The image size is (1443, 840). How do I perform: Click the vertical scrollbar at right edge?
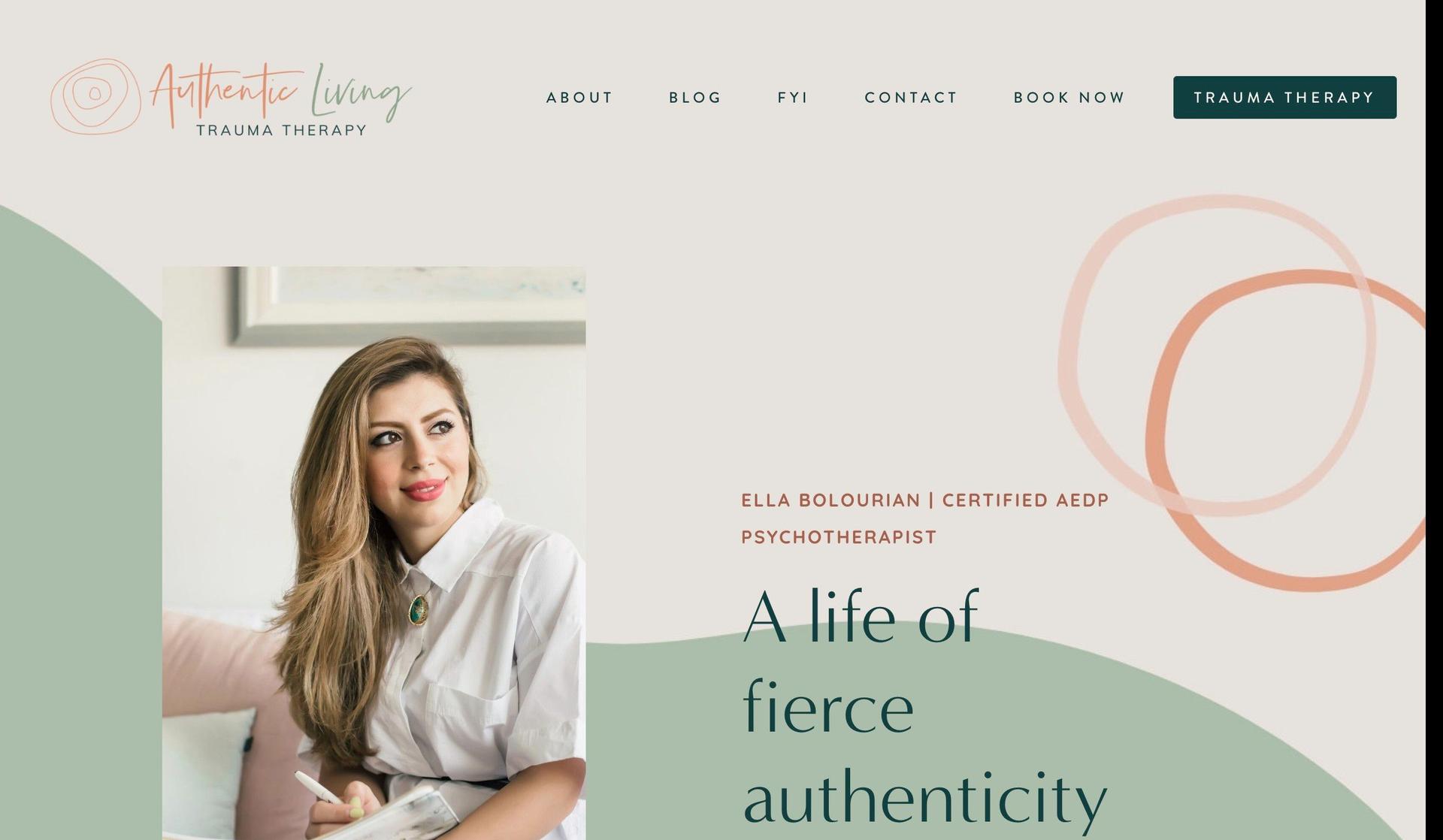(1434, 420)
